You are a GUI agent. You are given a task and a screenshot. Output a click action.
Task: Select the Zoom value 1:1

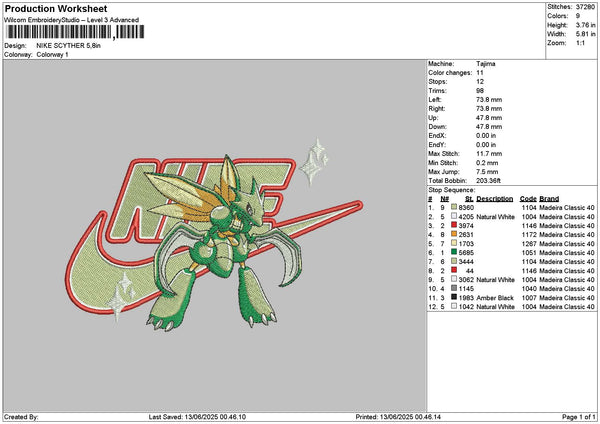[580, 43]
